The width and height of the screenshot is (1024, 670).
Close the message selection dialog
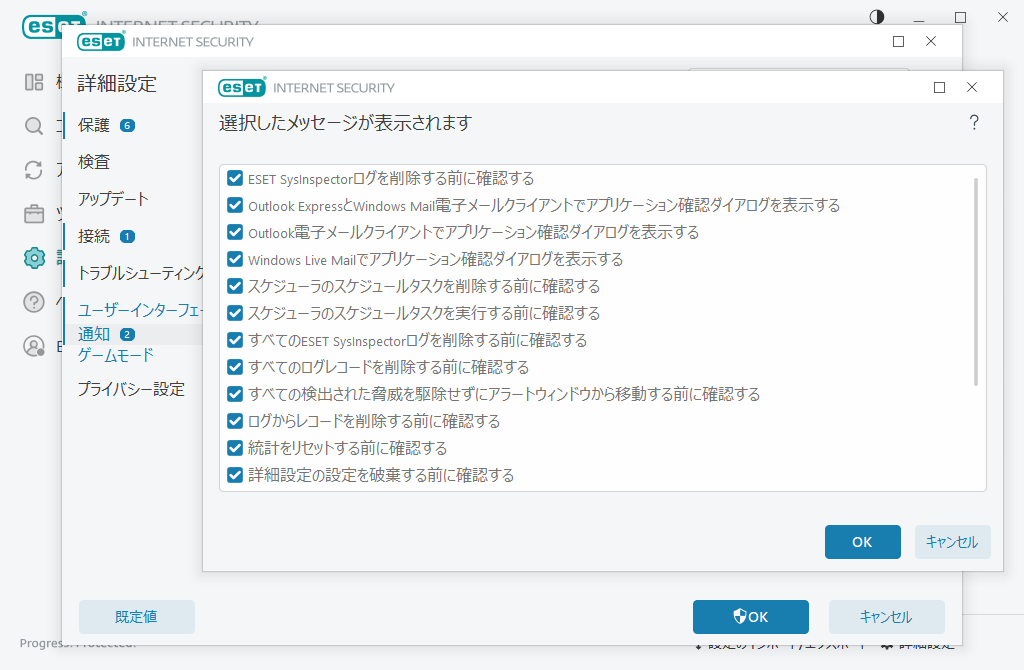coord(972,88)
